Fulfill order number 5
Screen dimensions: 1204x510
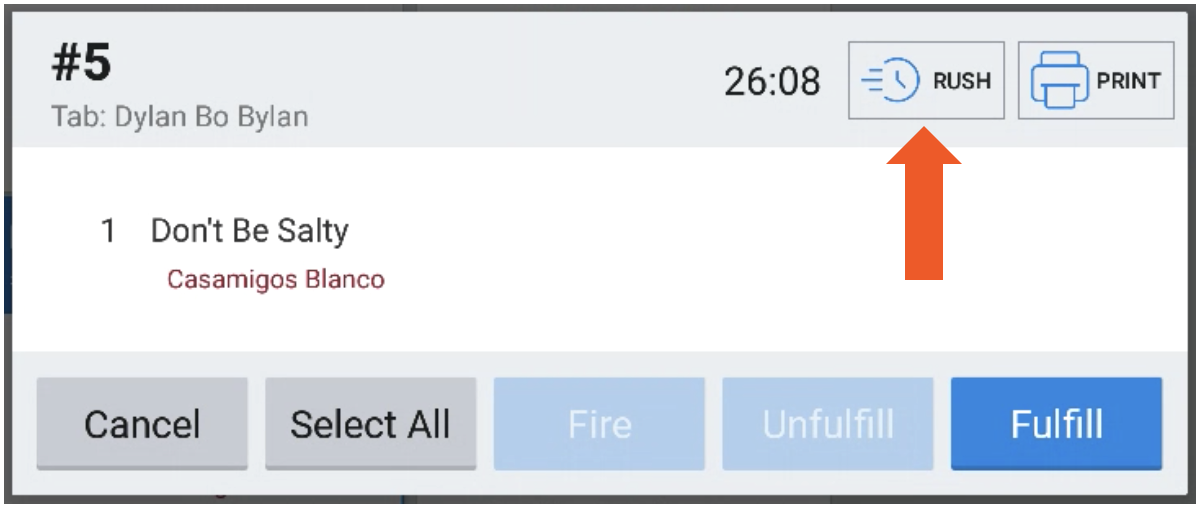1056,424
